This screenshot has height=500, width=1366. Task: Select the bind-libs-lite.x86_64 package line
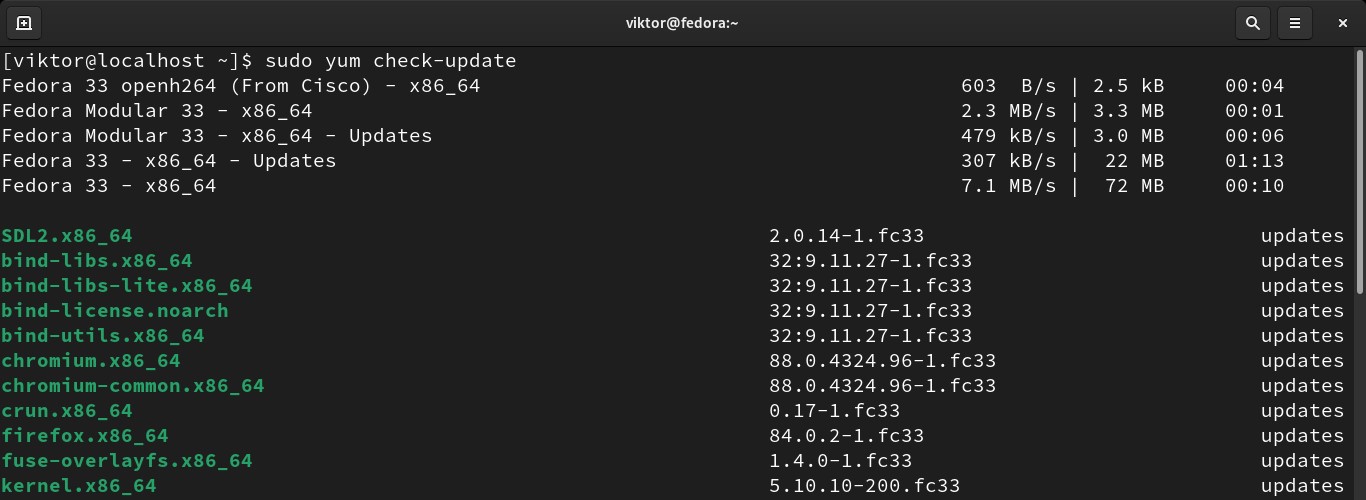[127, 286]
